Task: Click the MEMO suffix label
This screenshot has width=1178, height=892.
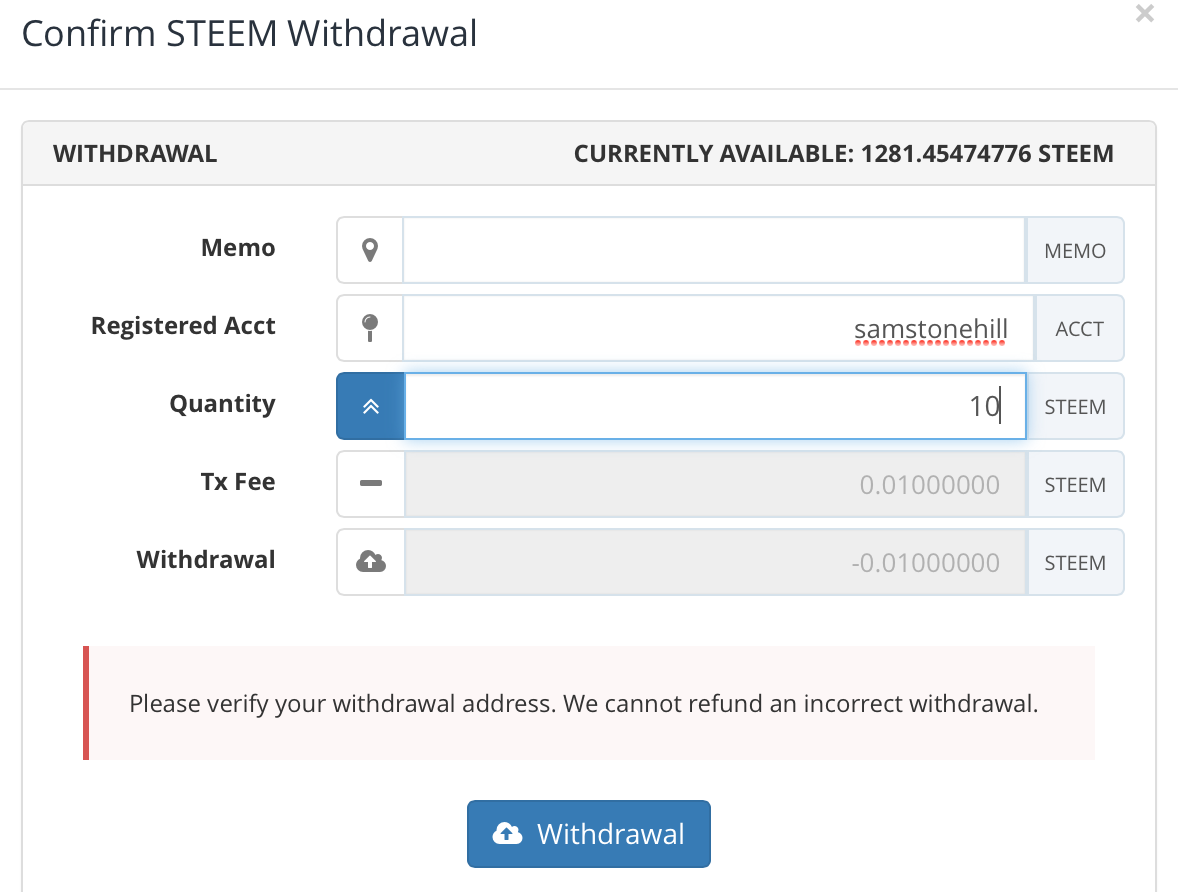Action: coord(1075,250)
